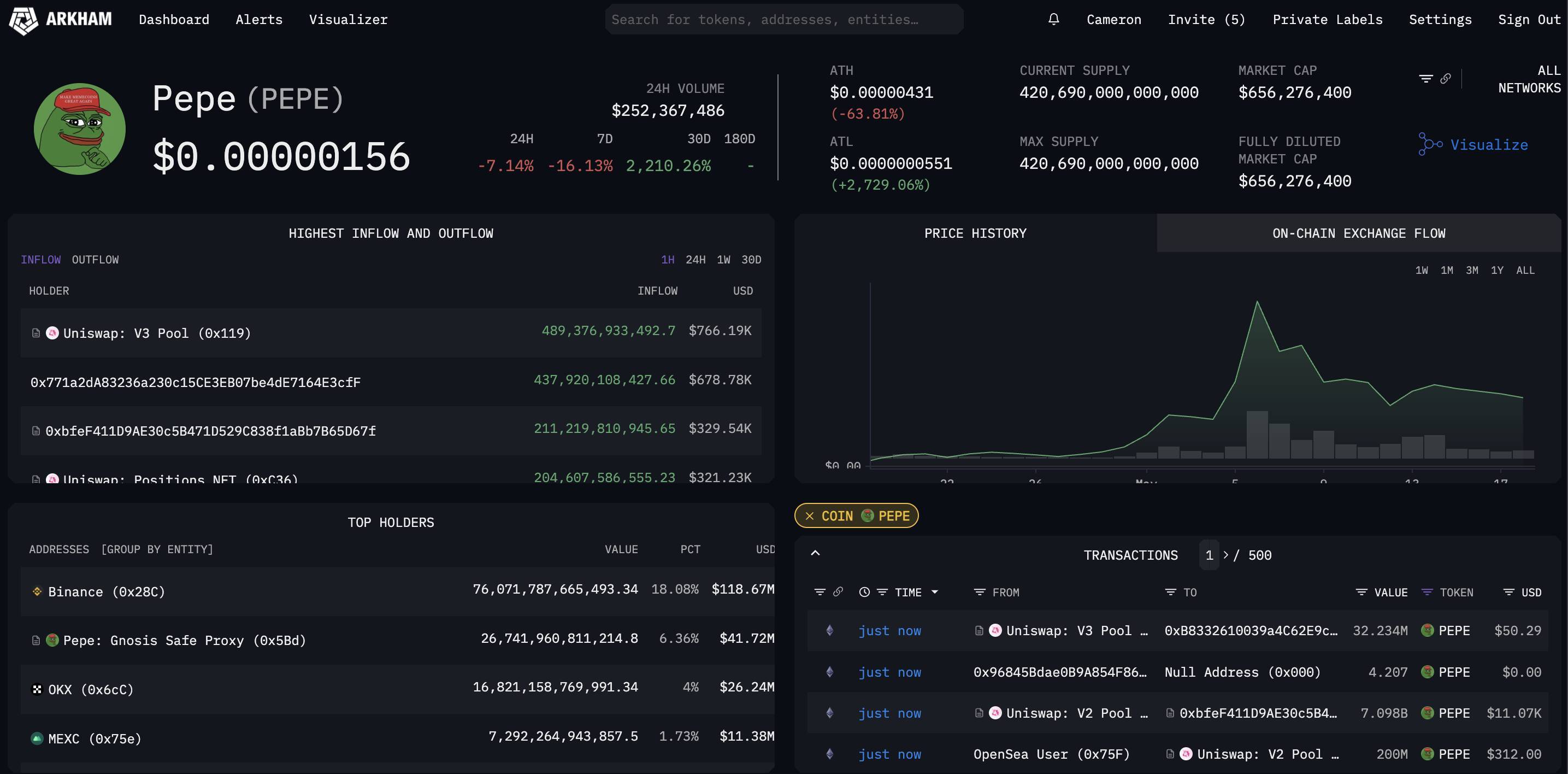Open address 0x771a2dA83236a230c15CE3EB07be4dE7164E3cfF
The width and height of the screenshot is (1568, 774).
coord(196,383)
